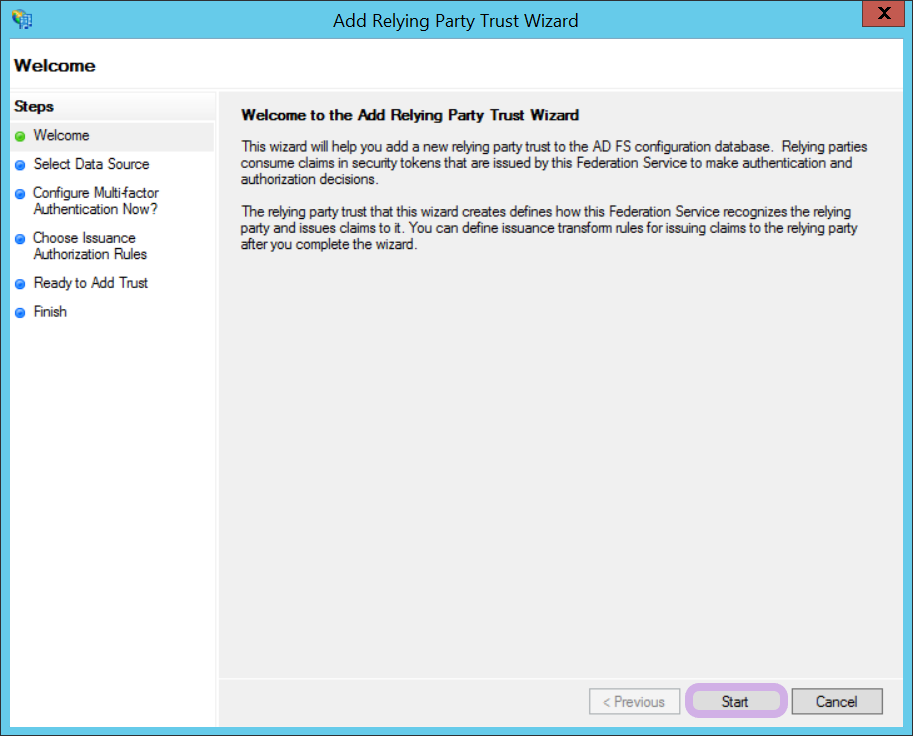Jump to Ready to Add Trust step
The height and width of the screenshot is (736, 913).
coord(90,283)
